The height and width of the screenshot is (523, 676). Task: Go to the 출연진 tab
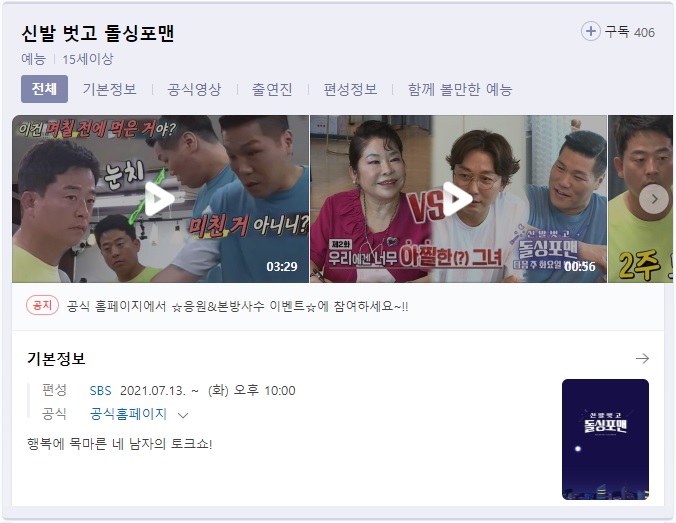click(x=272, y=89)
